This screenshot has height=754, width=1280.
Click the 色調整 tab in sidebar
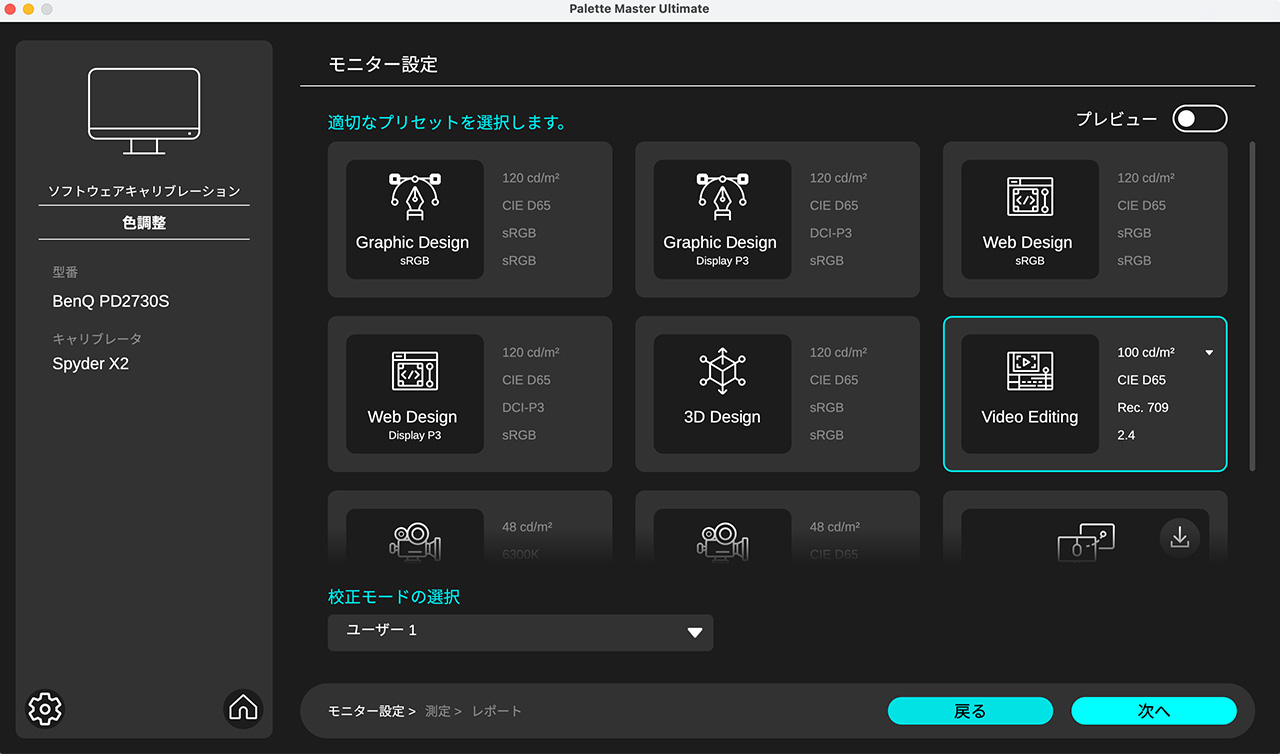(x=144, y=223)
